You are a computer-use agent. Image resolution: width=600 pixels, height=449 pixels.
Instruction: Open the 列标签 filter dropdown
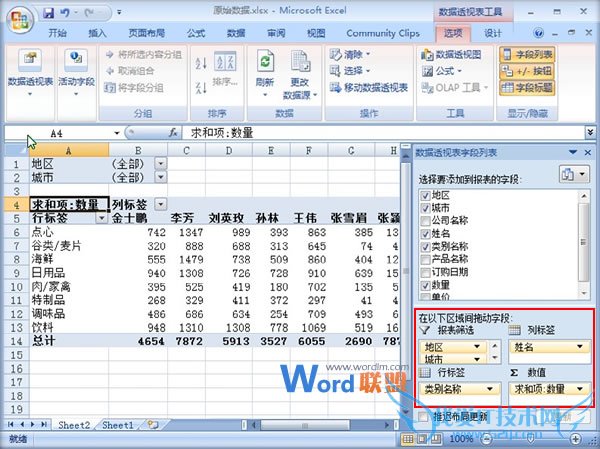[x=161, y=204]
